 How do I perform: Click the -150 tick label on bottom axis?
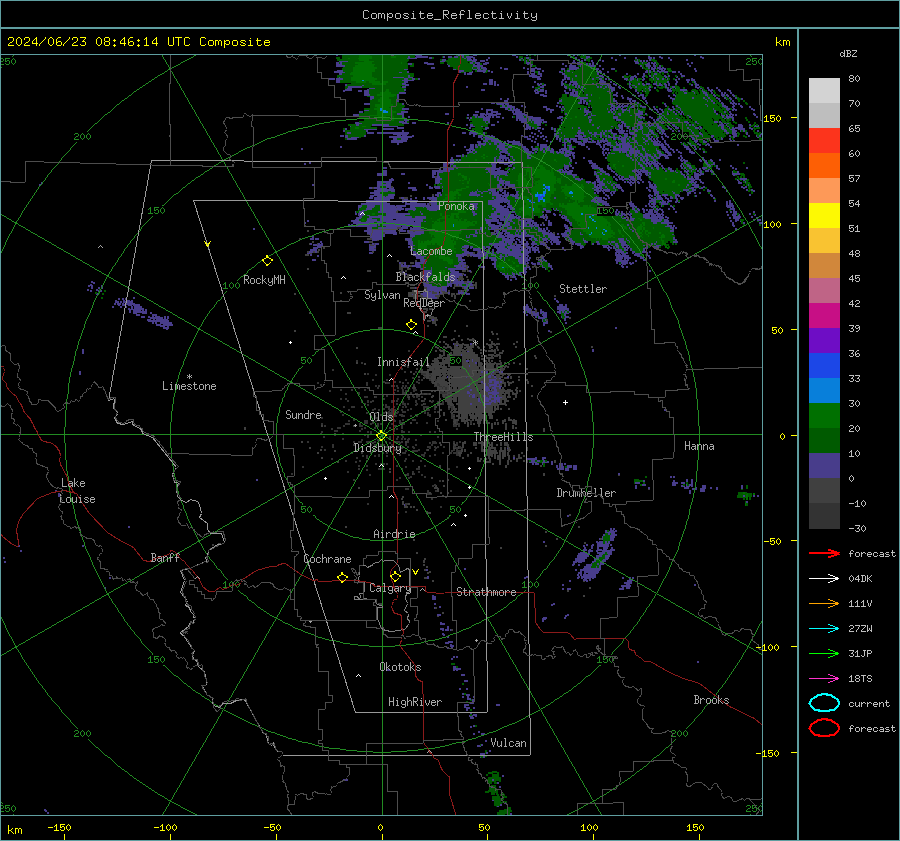(59, 827)
